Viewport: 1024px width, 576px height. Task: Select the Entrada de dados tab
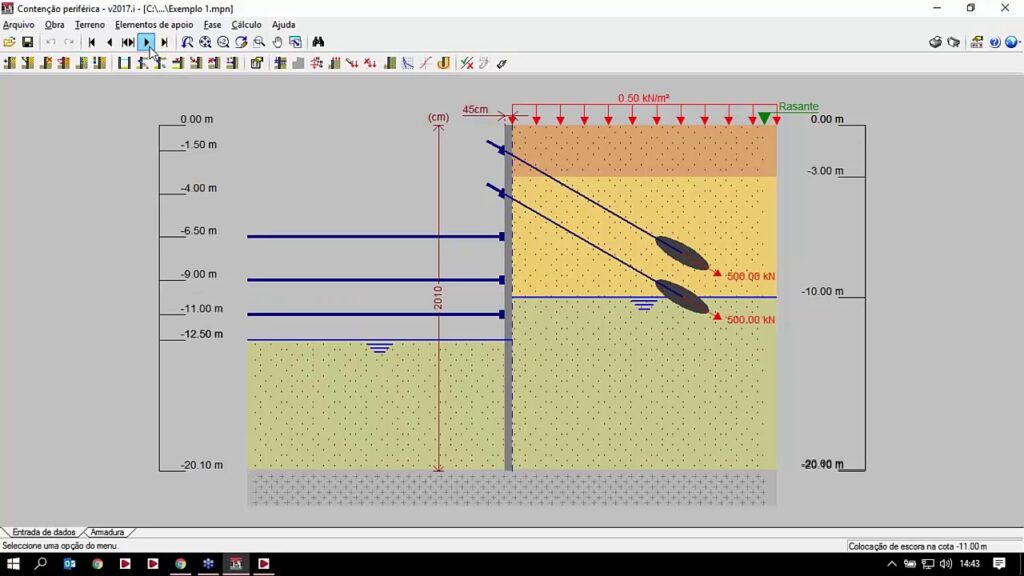pos(43,532)
